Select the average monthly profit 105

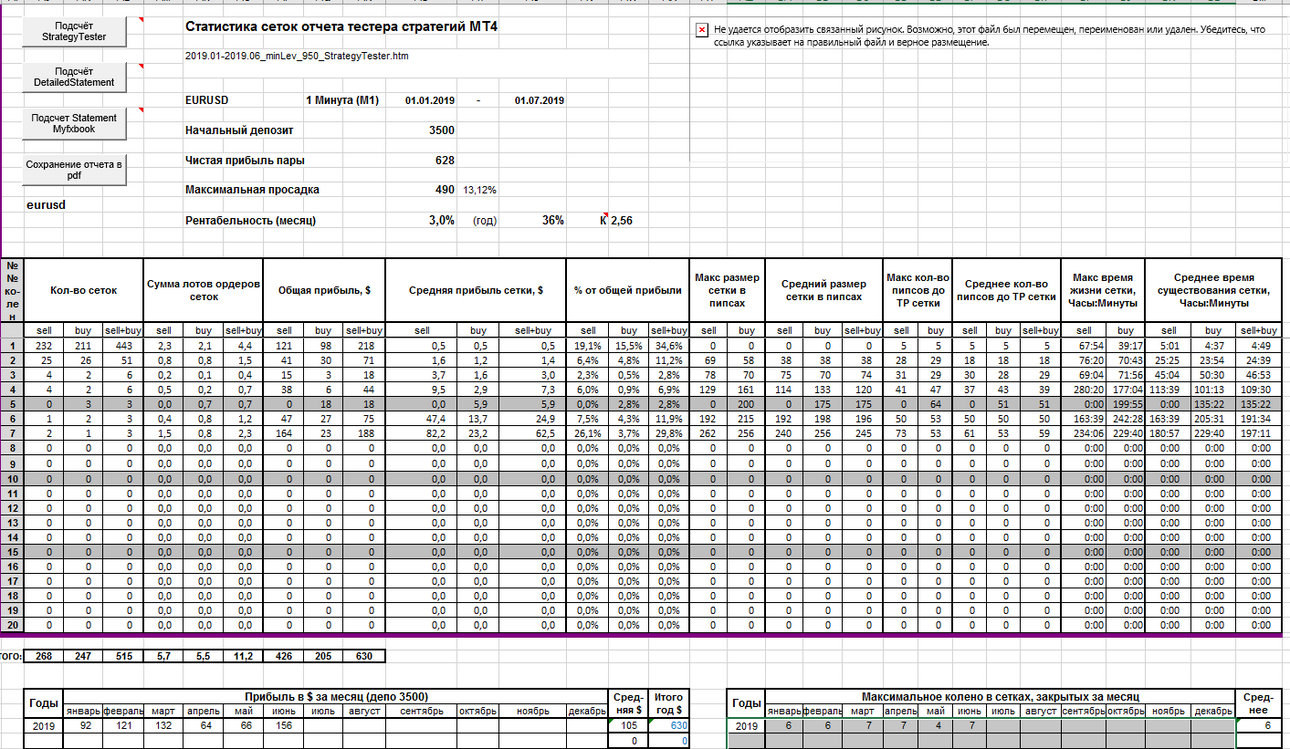coord(628,726)
